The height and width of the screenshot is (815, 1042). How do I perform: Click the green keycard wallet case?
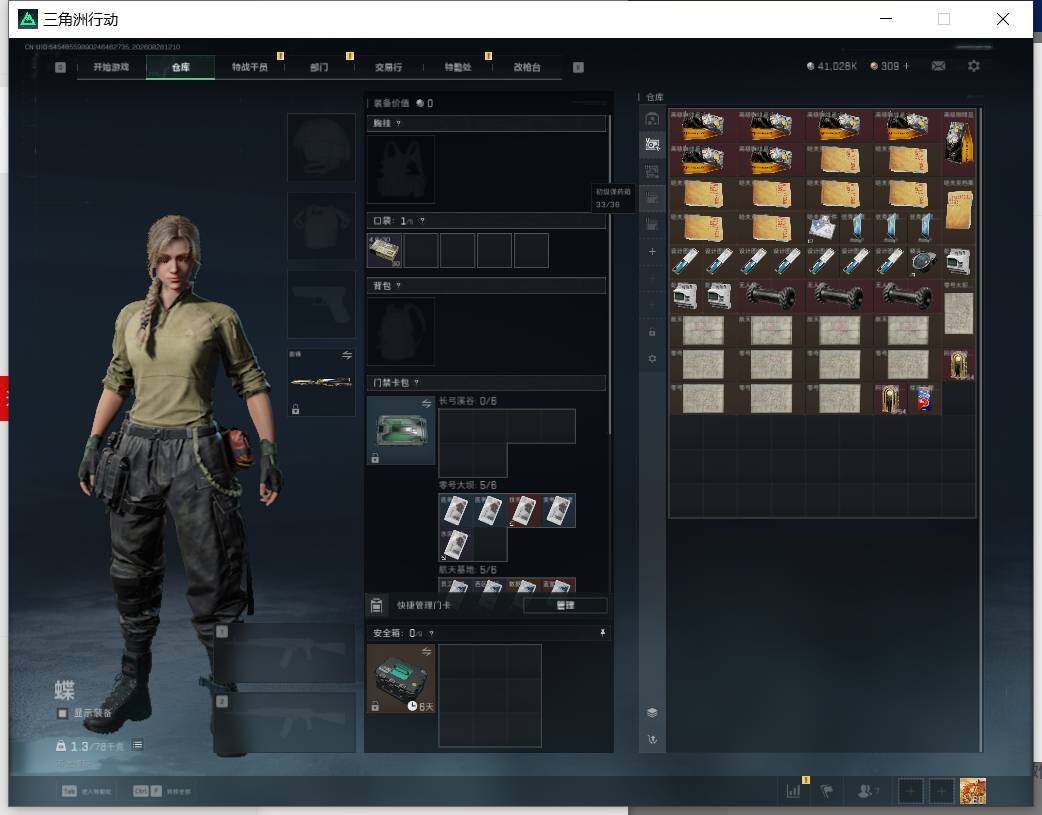pos(401,430)
